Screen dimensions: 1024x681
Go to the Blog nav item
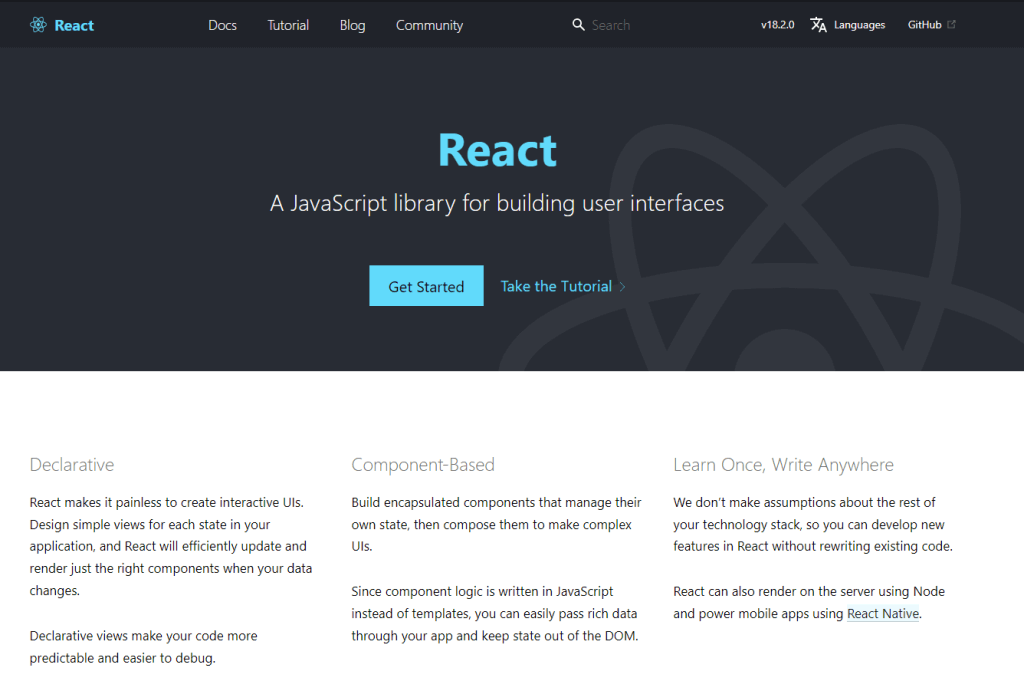point(352,25)
